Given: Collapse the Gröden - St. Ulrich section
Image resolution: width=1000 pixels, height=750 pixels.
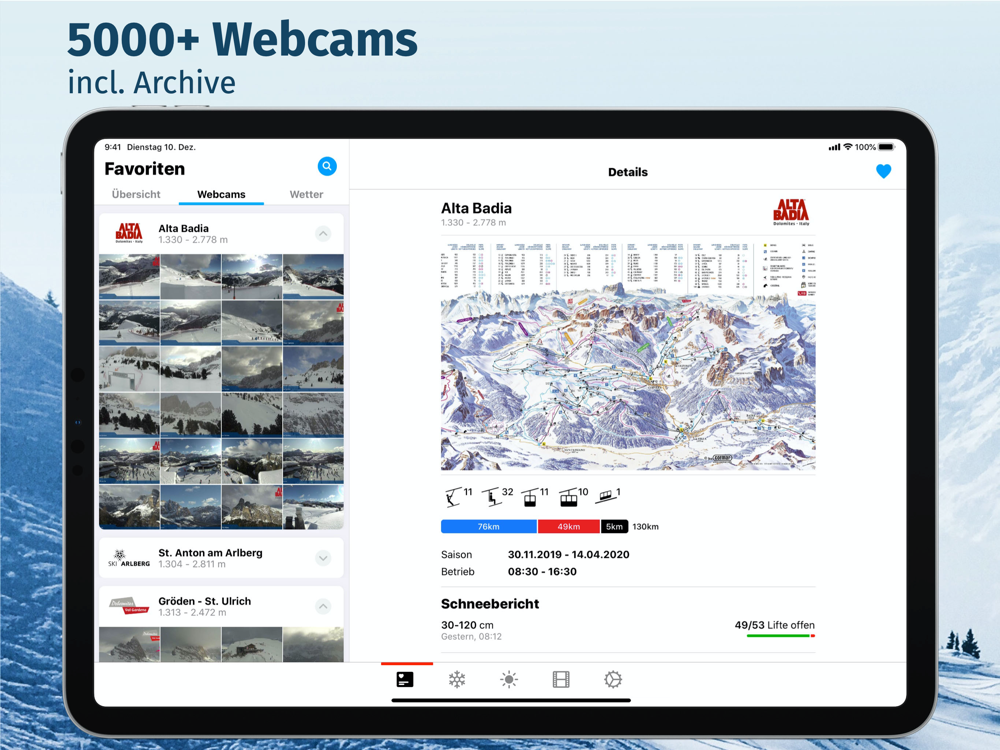Looking at the screenshot, I should 323,606.
